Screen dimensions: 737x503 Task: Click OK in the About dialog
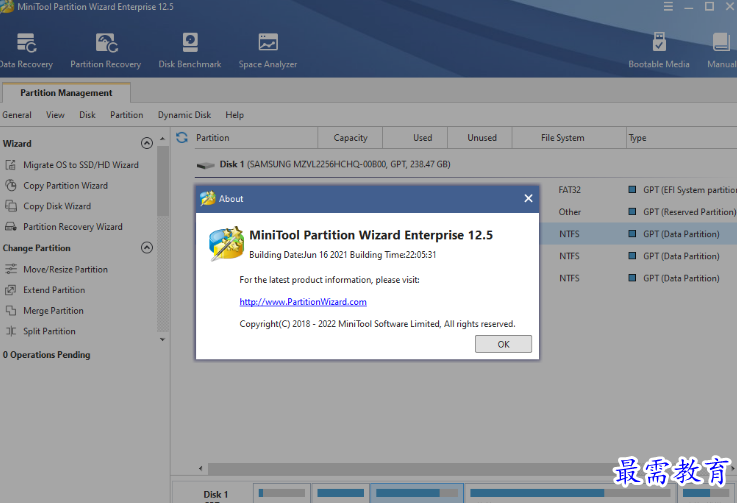pyautogui.click(x=503, y=344)
